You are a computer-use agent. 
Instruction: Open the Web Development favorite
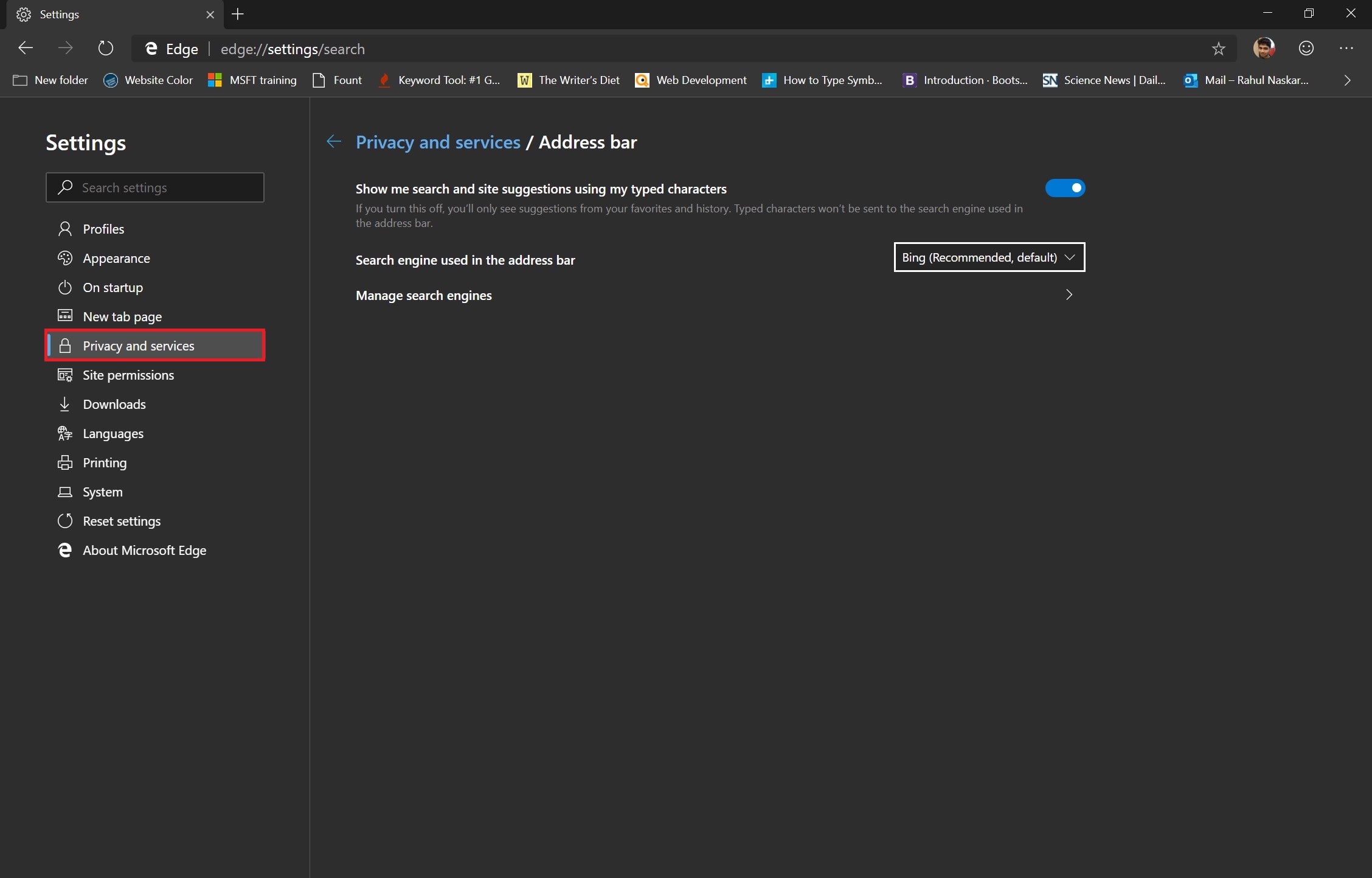pos(690,80)
